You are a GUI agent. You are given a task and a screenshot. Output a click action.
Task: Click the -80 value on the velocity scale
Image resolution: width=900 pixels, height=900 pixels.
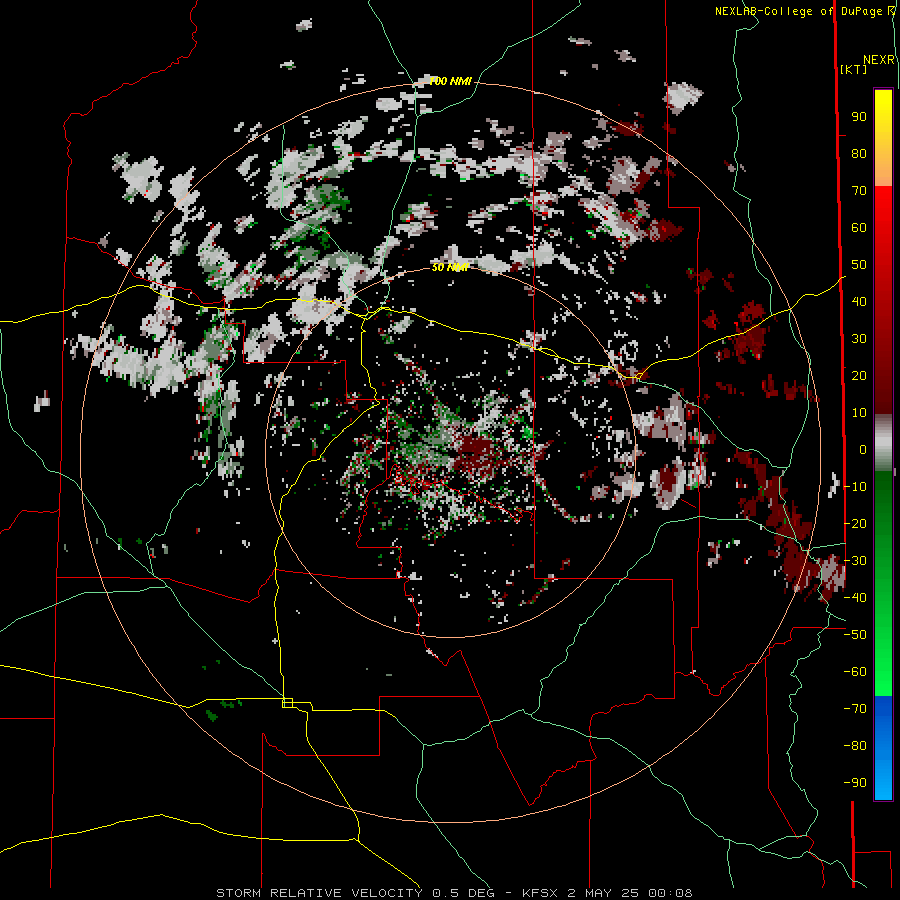[855, 746]
